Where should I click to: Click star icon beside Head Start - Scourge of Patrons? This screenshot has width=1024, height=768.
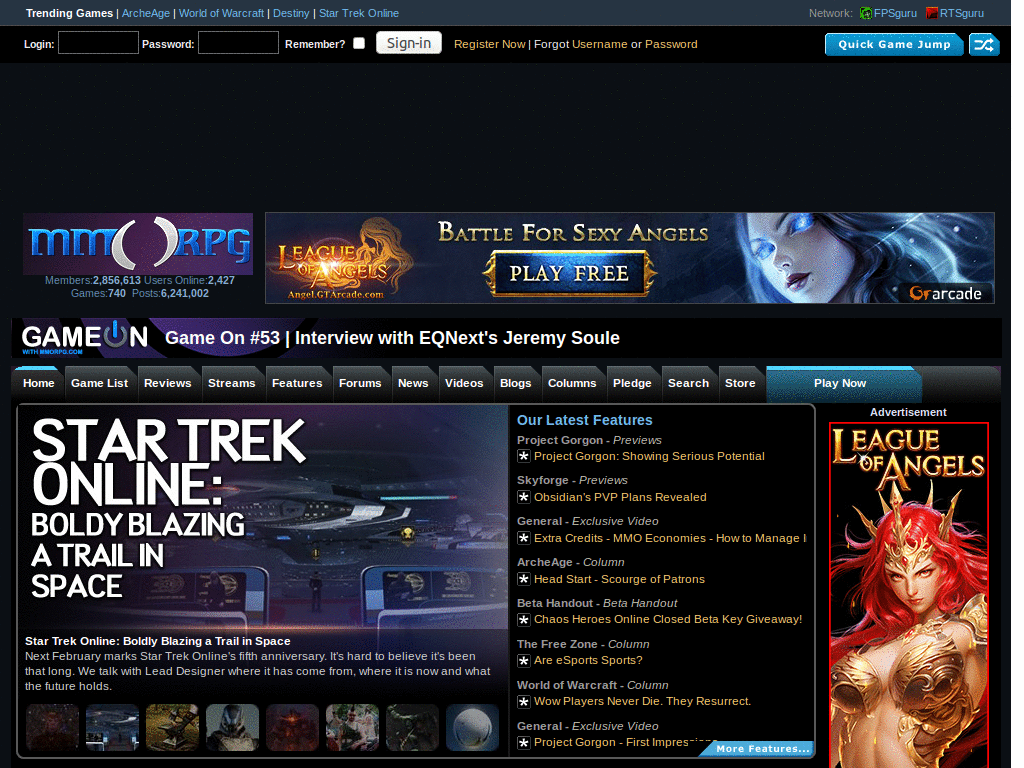(x=524, y=579)
